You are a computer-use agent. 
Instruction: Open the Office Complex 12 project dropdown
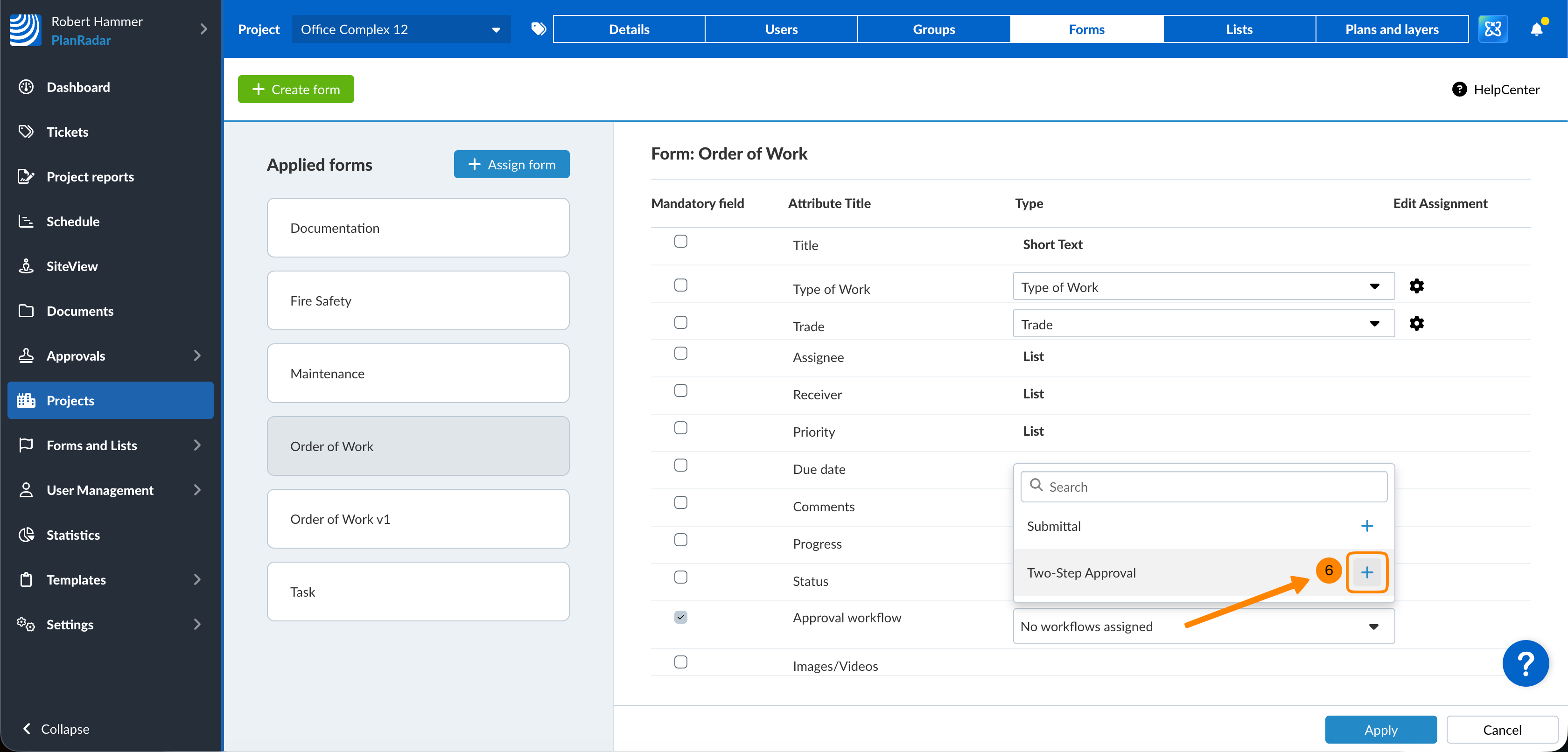400,29
